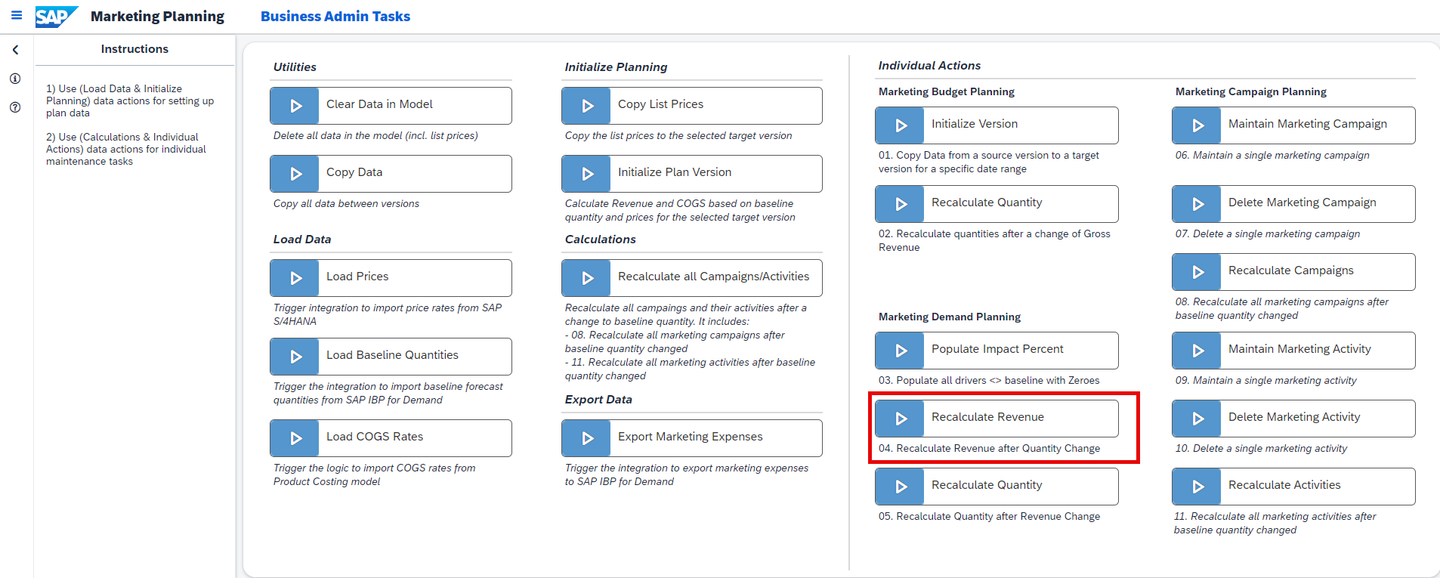Click text '03. Populate all drivers <> baseline with Zeroes'

pyautogui.click(x=988, y=380)
